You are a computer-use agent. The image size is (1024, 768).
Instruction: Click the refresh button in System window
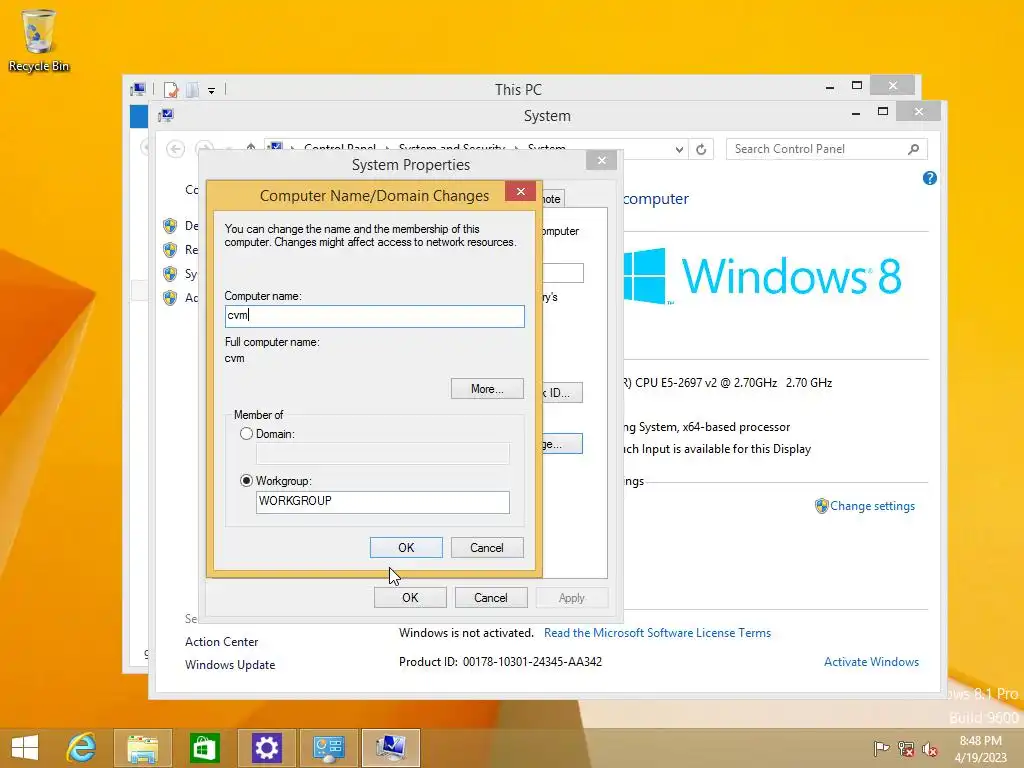click(701, 150)
